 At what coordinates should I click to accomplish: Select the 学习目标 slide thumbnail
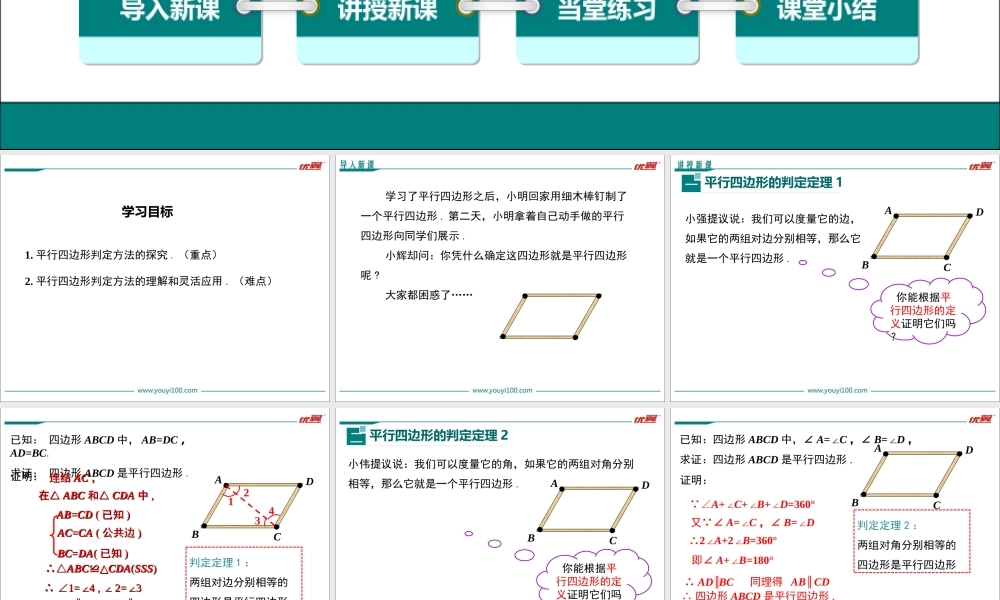(165, 278)
